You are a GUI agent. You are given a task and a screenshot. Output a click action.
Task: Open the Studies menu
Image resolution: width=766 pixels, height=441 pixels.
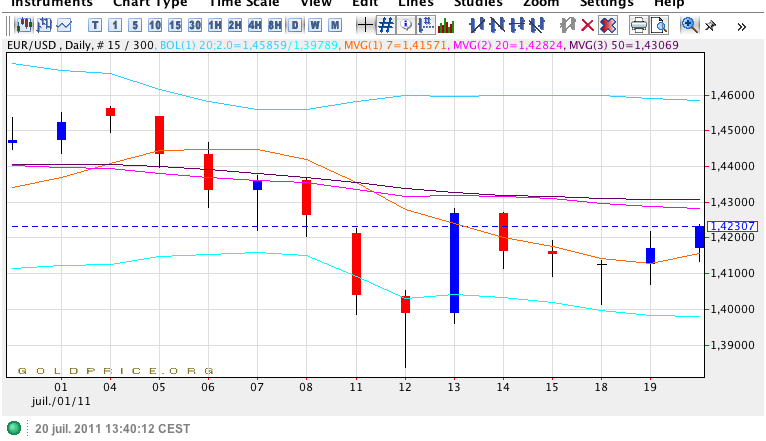tap(477, 4)
